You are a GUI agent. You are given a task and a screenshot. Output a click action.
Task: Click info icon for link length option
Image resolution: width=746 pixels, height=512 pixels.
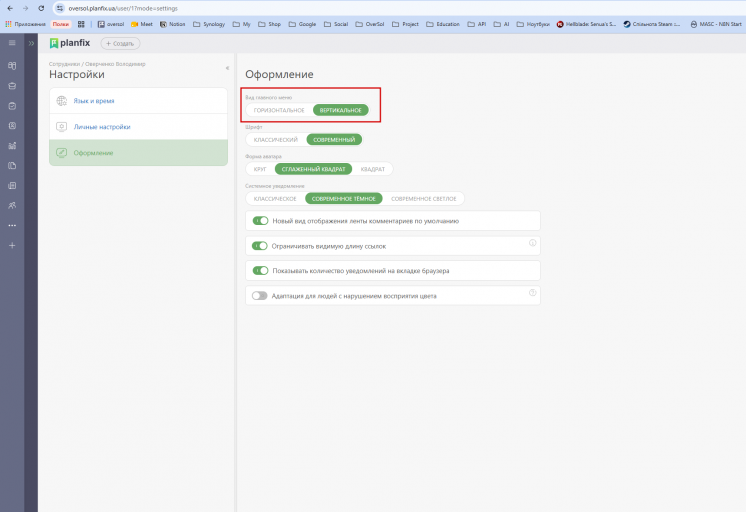click(532, 243)
